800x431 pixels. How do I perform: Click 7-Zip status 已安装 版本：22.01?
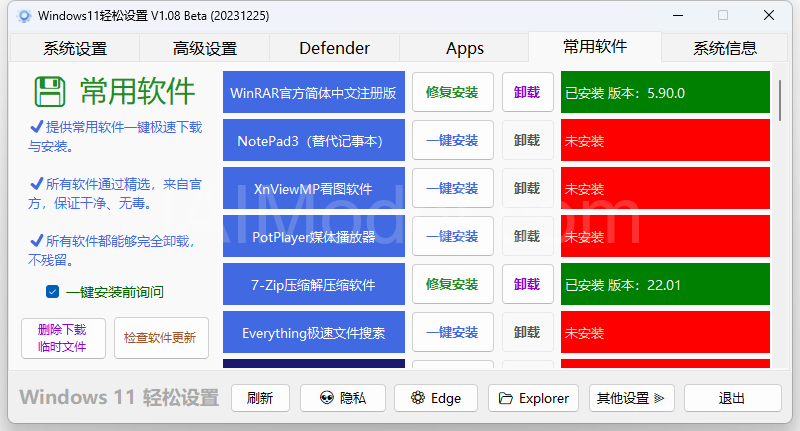665,284
